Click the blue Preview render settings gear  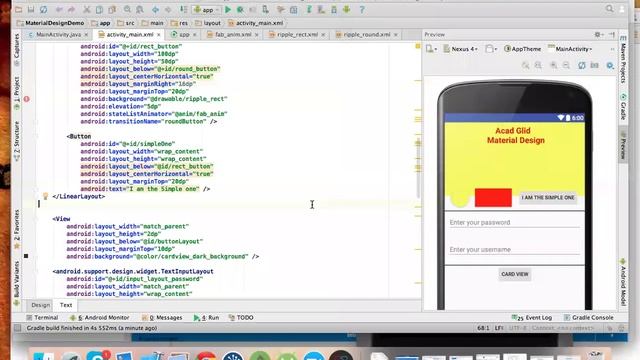click(610, 65)
